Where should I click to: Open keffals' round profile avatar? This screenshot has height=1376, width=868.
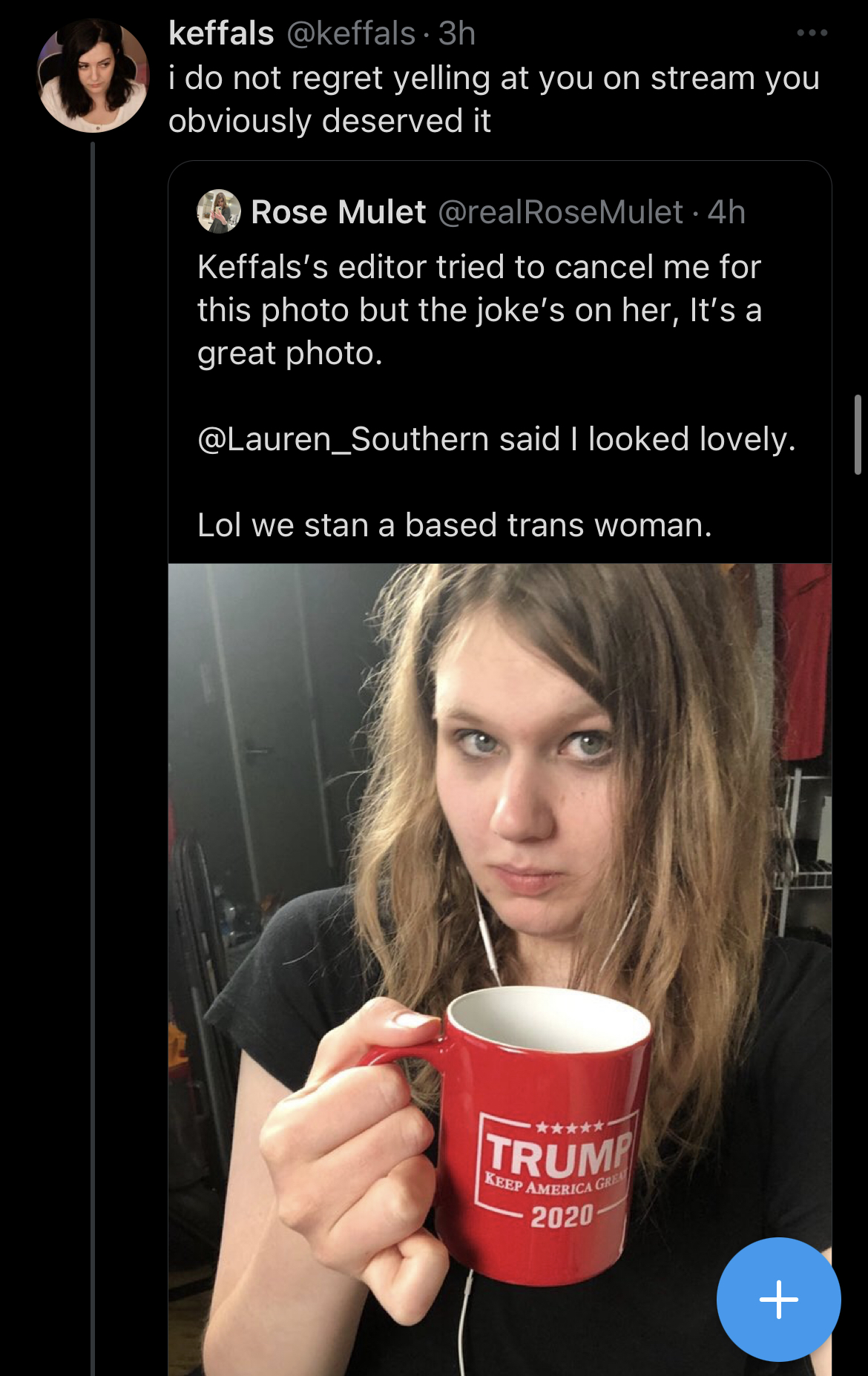(x=93, y=76)
